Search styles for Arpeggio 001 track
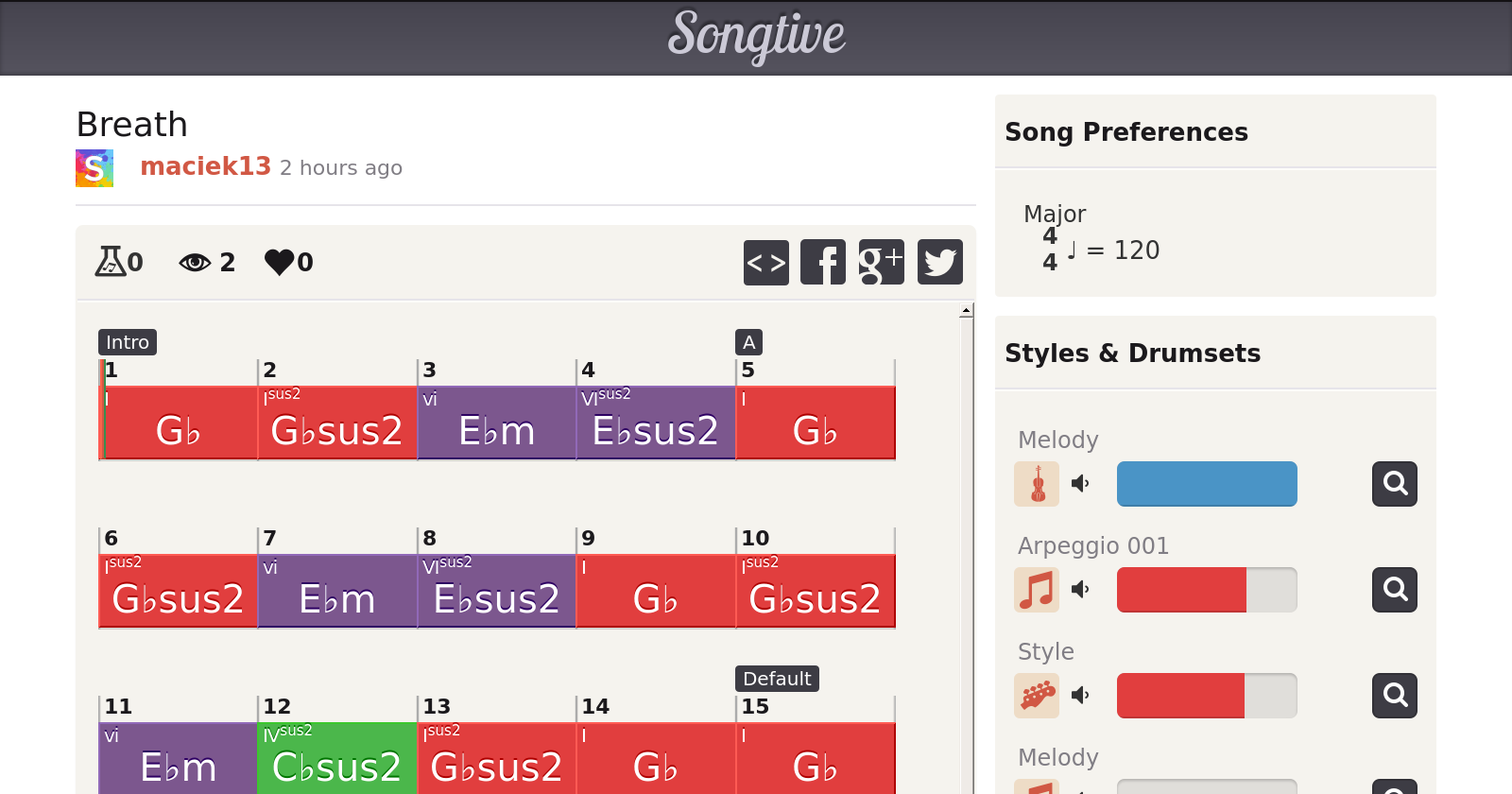This screenshot has width=1512, height=794. coord(1394,590)
